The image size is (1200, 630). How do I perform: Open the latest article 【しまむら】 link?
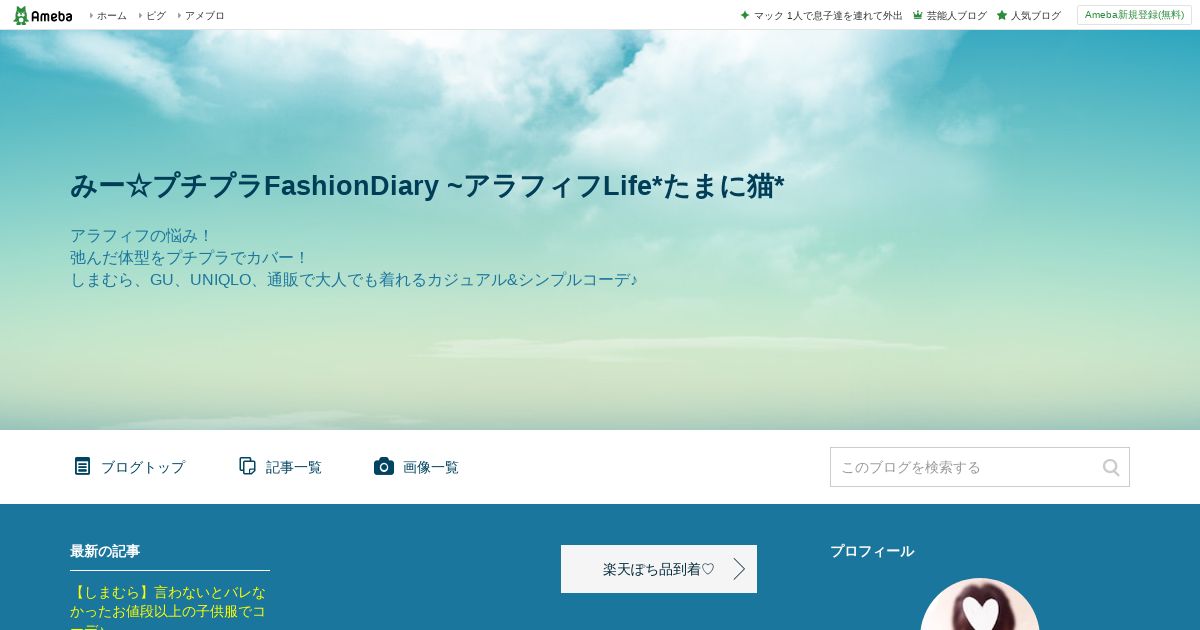168,610
